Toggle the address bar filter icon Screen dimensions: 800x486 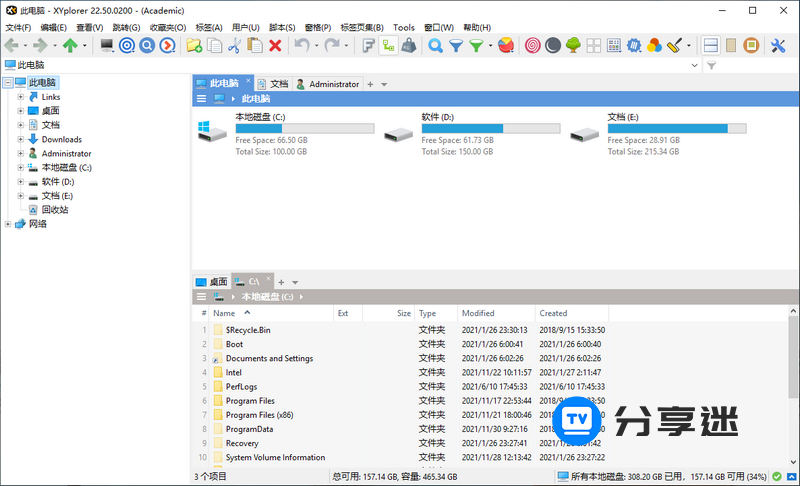coord(711,65)
